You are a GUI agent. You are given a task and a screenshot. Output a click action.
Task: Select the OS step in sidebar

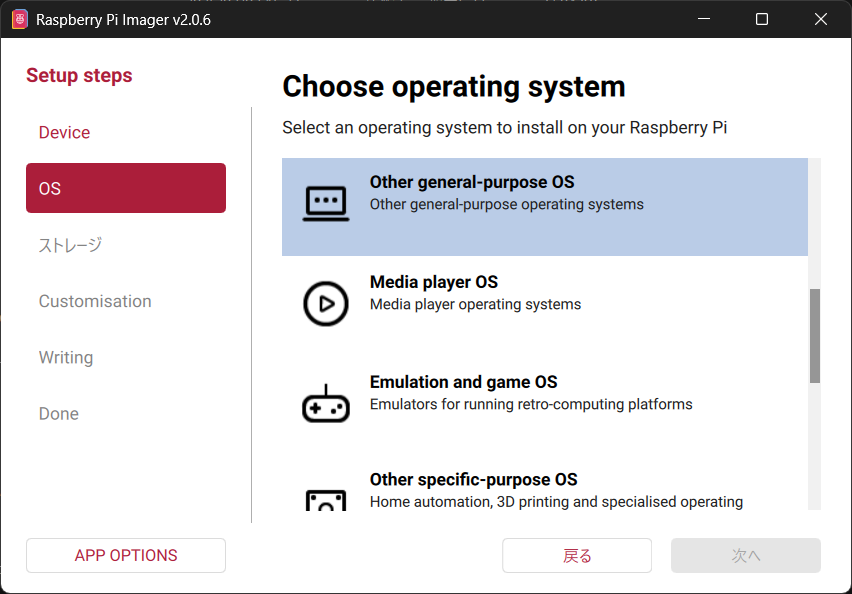(x=125, y=188)
